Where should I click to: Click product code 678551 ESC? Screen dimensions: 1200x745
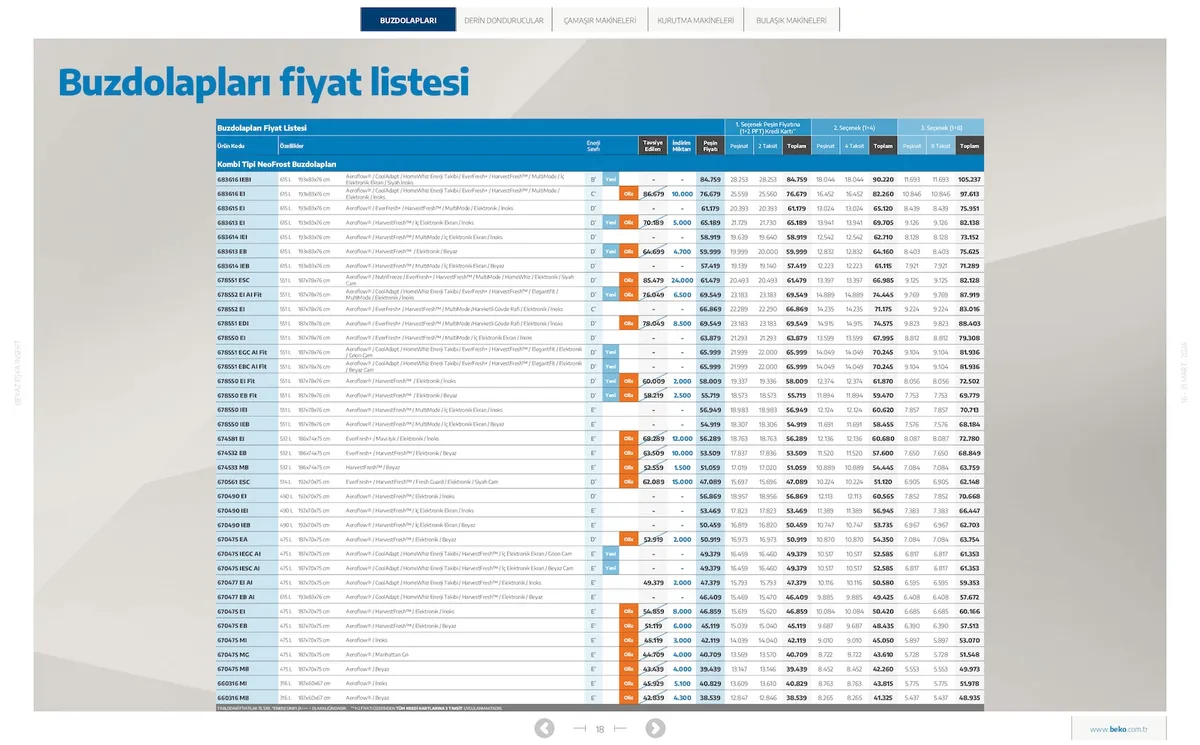click(234, 280)
